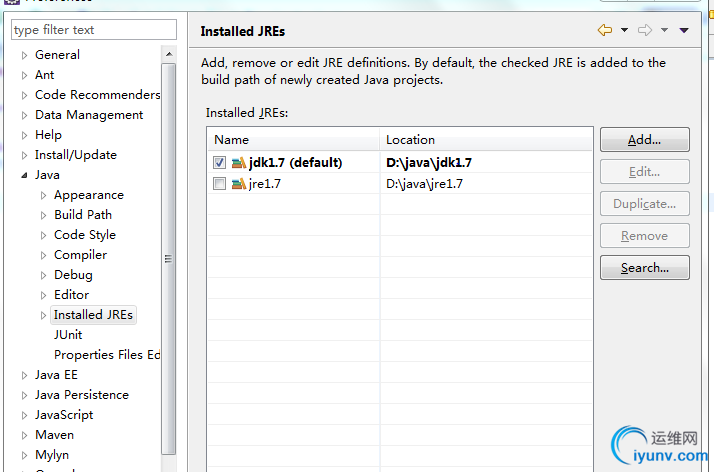Select Java Persistence in the tree
The image size is (714, 472).
pos(82,395)
